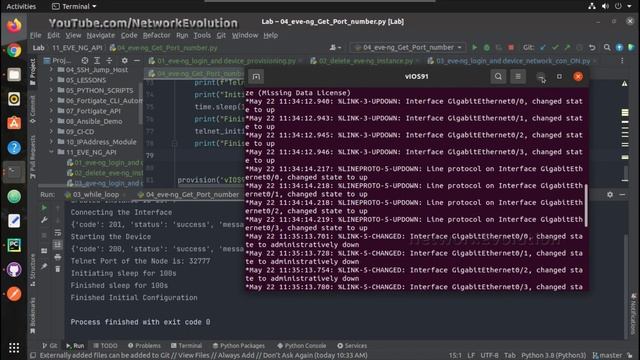640x360 pixels.
Task: Open the Refactor menu
Action: pyautogui.click(x=156, y=36)
